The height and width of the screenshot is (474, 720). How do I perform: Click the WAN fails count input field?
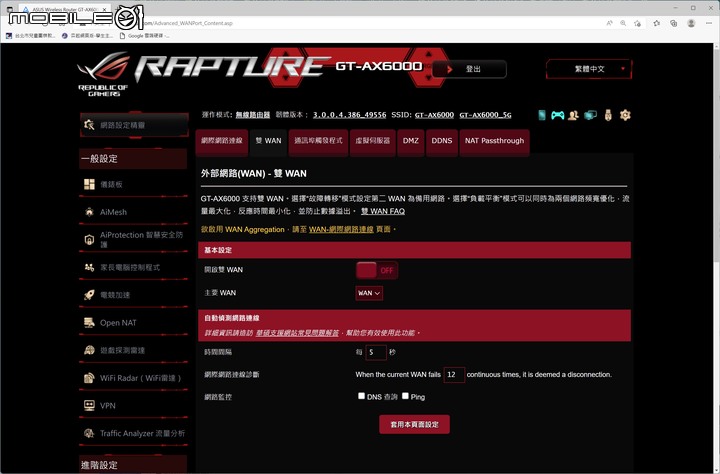(454, 375)
